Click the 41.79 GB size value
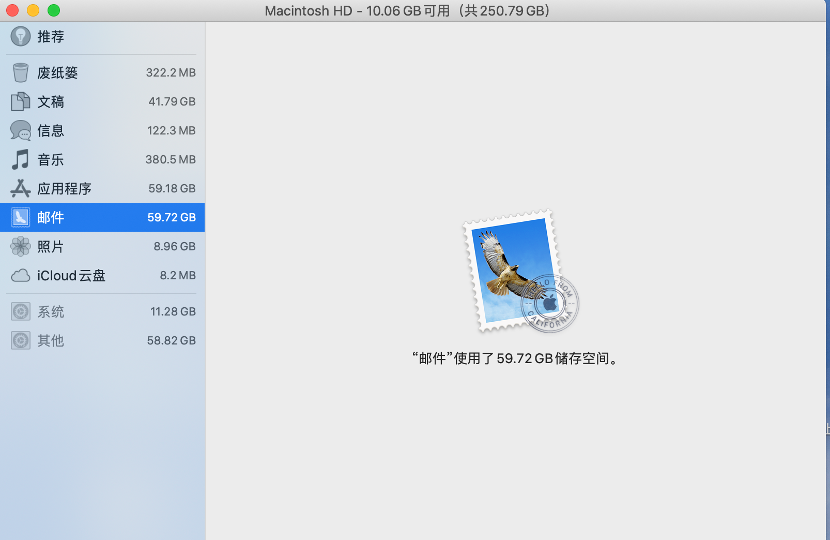 172,102
